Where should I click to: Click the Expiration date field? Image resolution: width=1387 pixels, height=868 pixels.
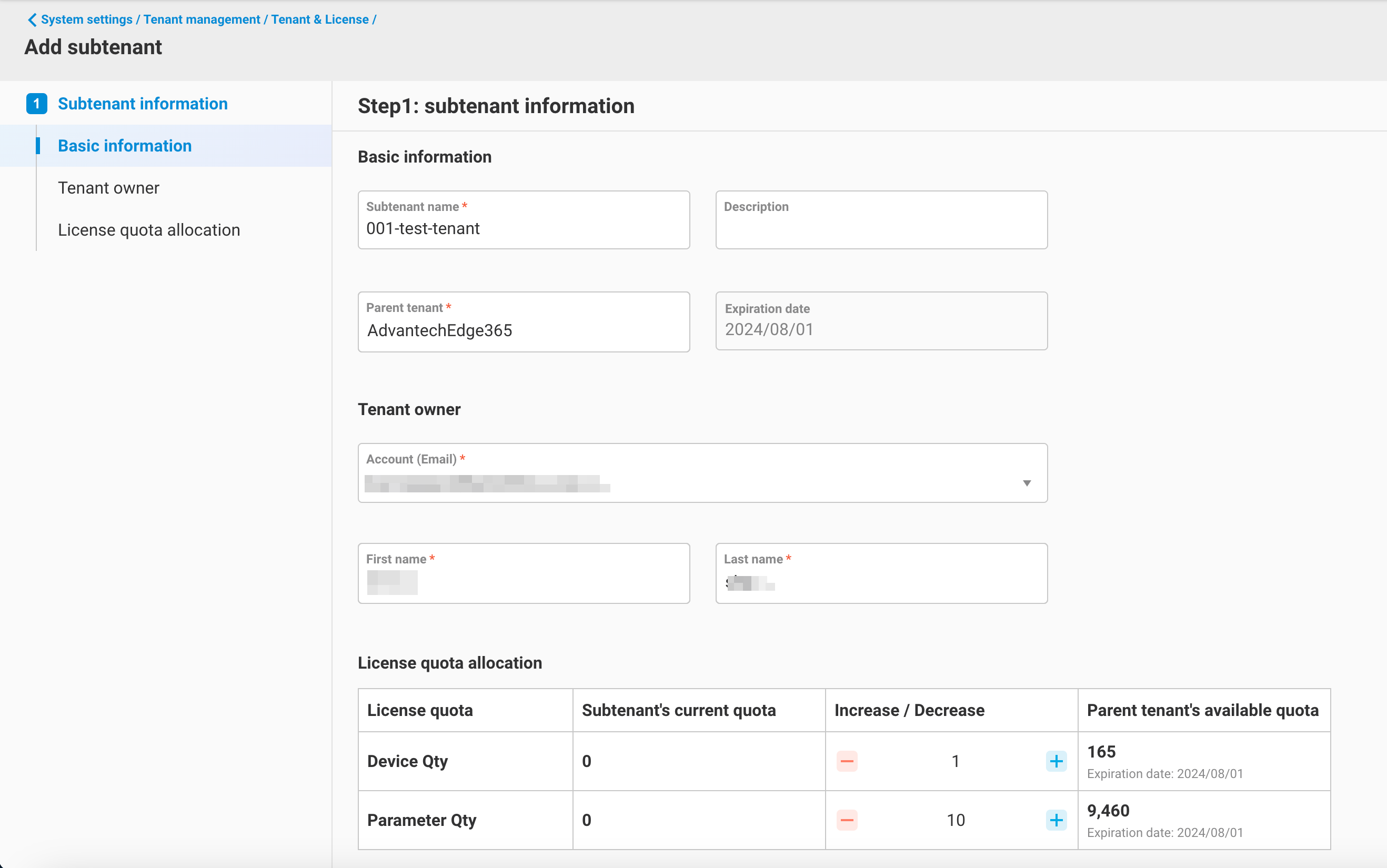click(881, 328)
